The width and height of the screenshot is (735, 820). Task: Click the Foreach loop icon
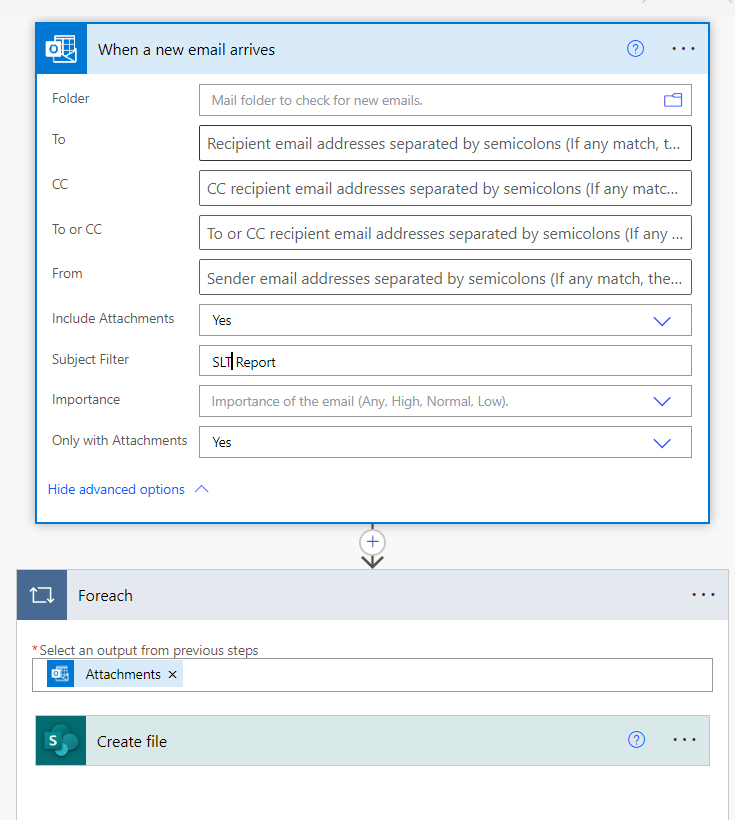(x=42, y=595)
